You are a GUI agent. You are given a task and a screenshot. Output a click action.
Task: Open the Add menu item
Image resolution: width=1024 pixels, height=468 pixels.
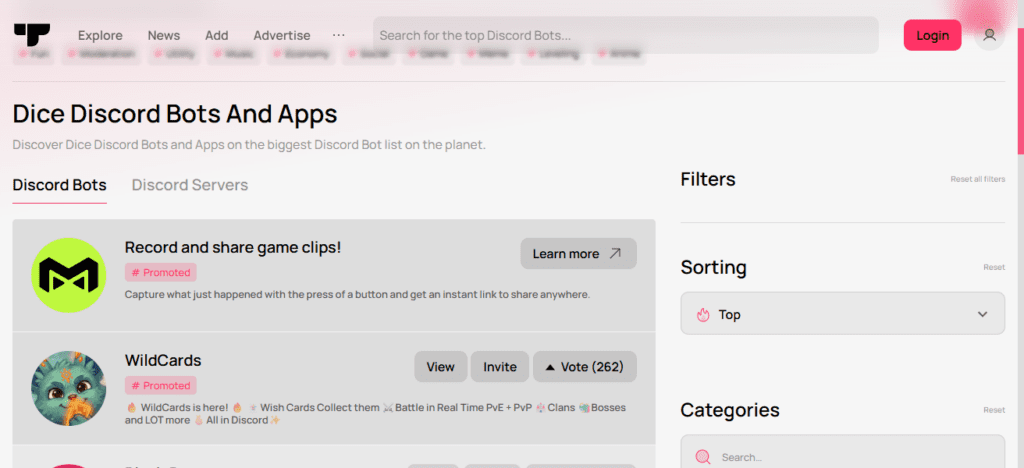217,35
